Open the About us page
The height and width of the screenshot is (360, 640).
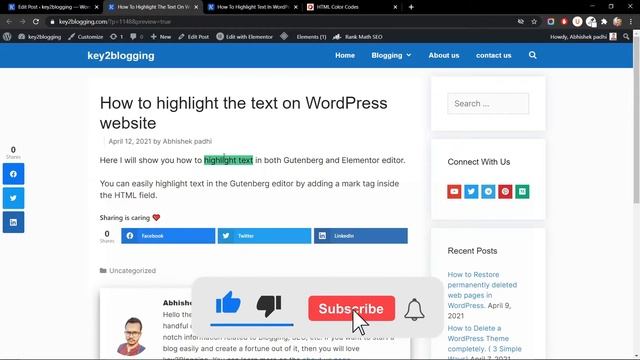(444, 55)
